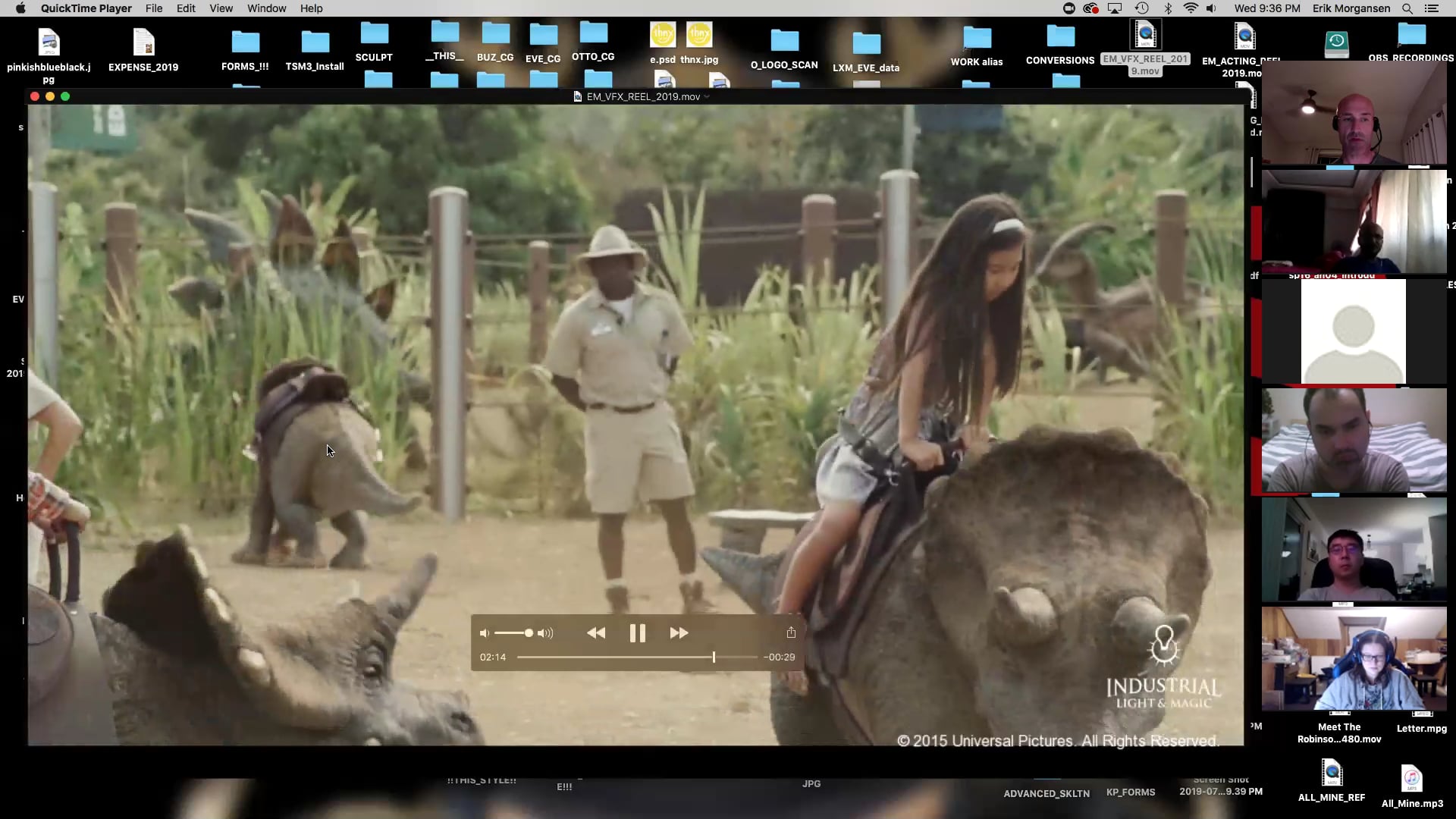This screenshot has height=819, width=1456.
Task: Click the Wi-Fi status icon
Action: click(x=1191, y=8)
